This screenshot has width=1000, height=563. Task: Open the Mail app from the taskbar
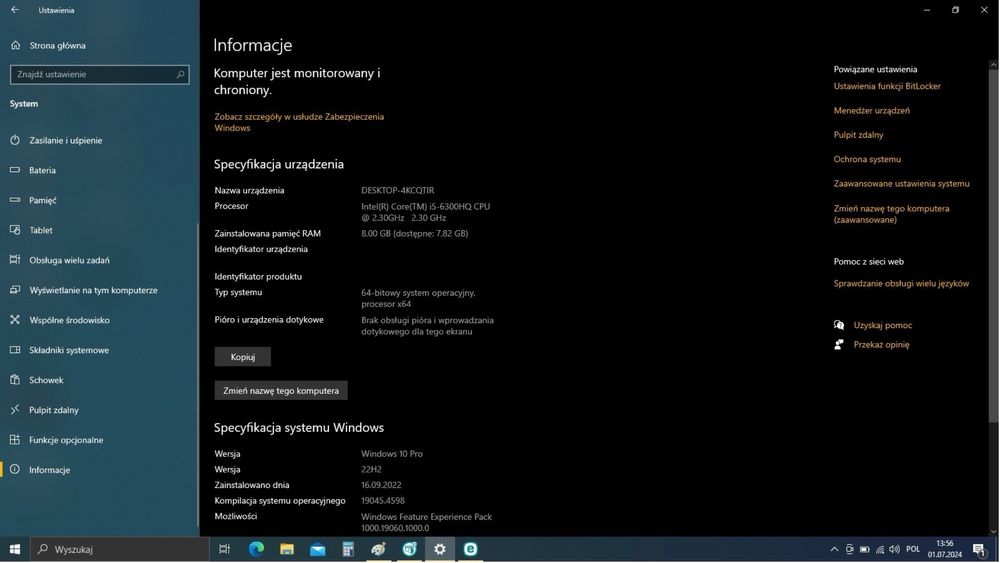[x=318, y=549]
